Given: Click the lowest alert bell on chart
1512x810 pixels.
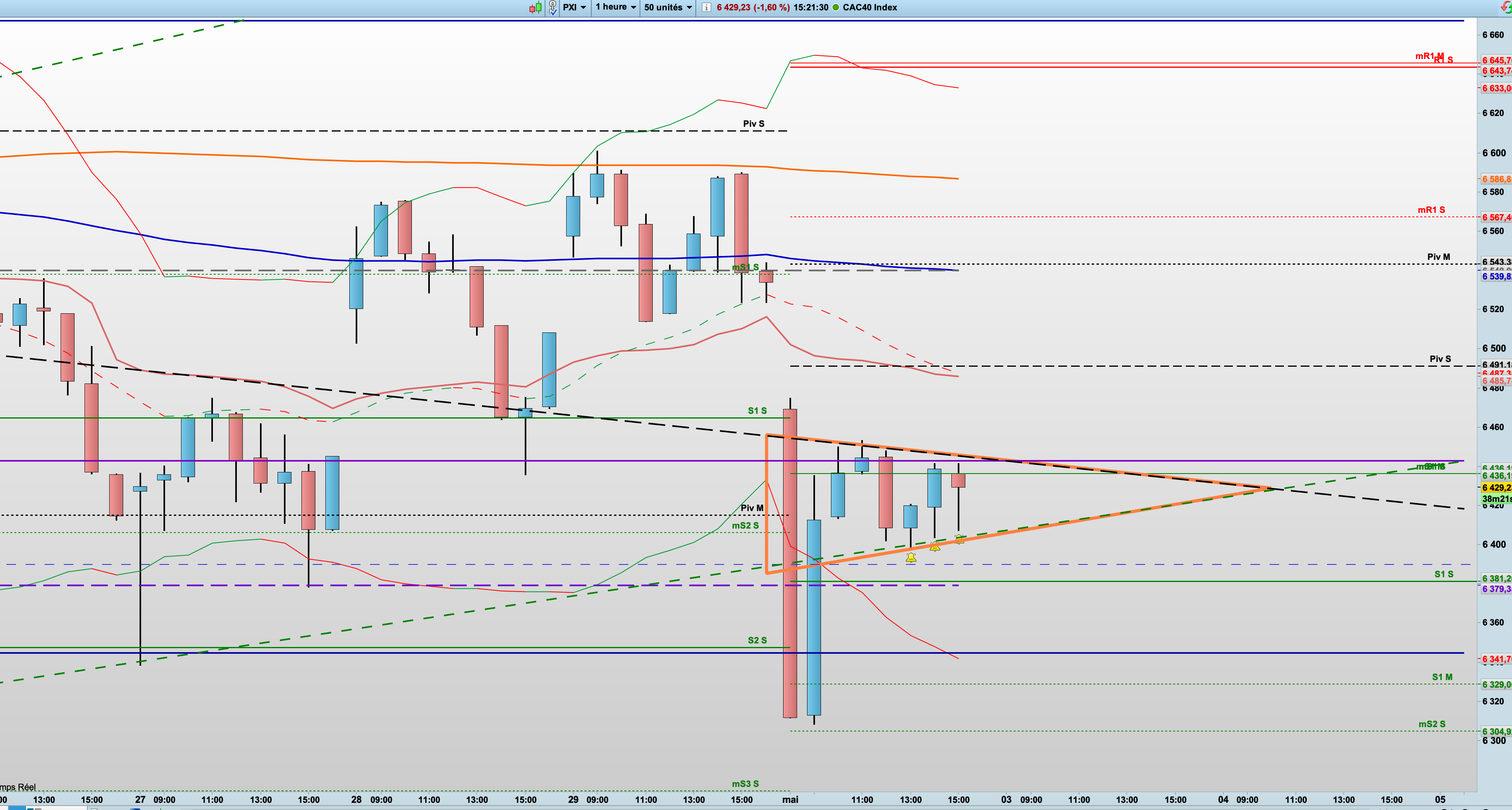Looking at the screenshot, I should tap(911, 558).
